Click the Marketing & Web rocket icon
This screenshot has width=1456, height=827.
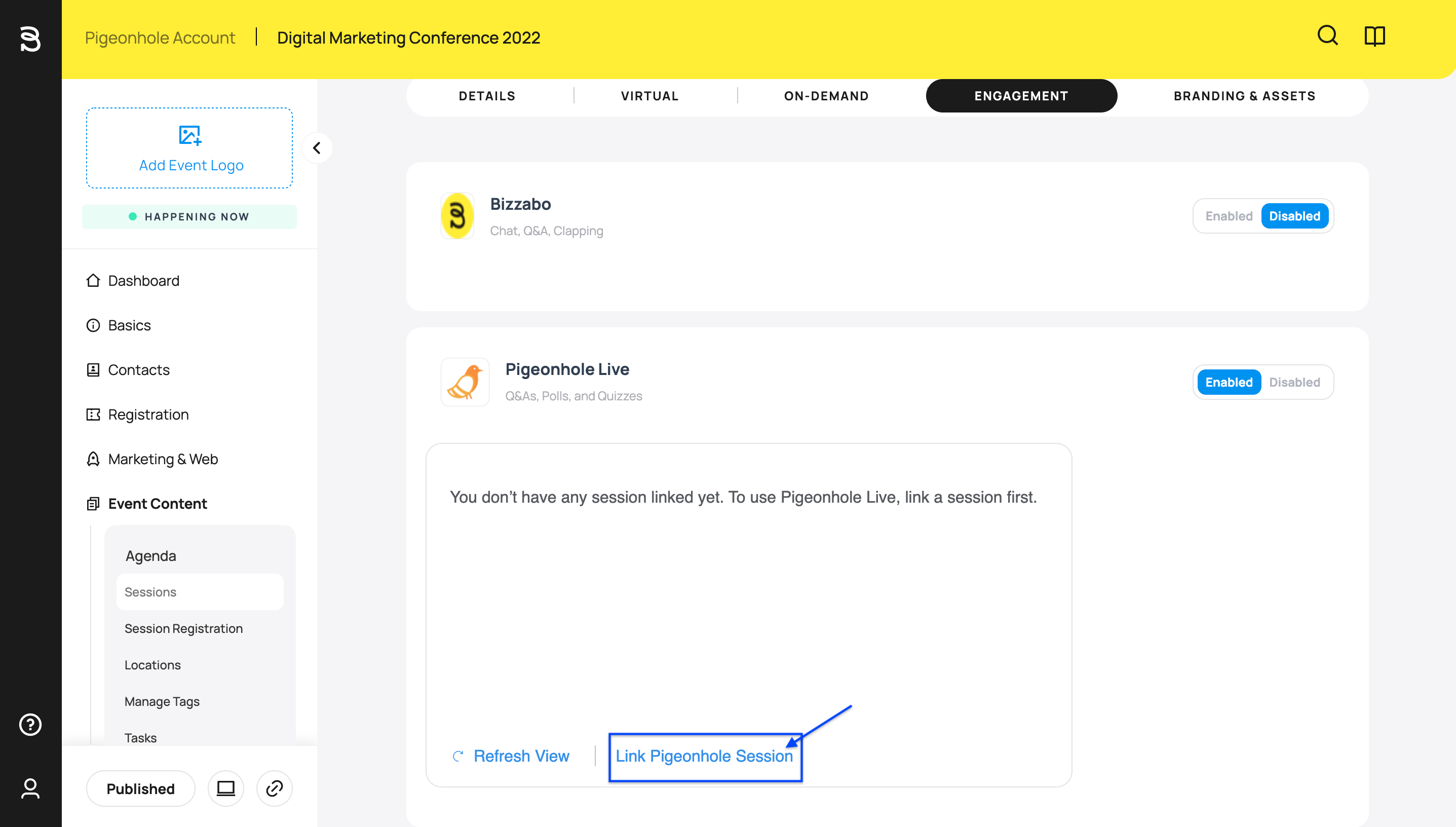click(93, 459)
